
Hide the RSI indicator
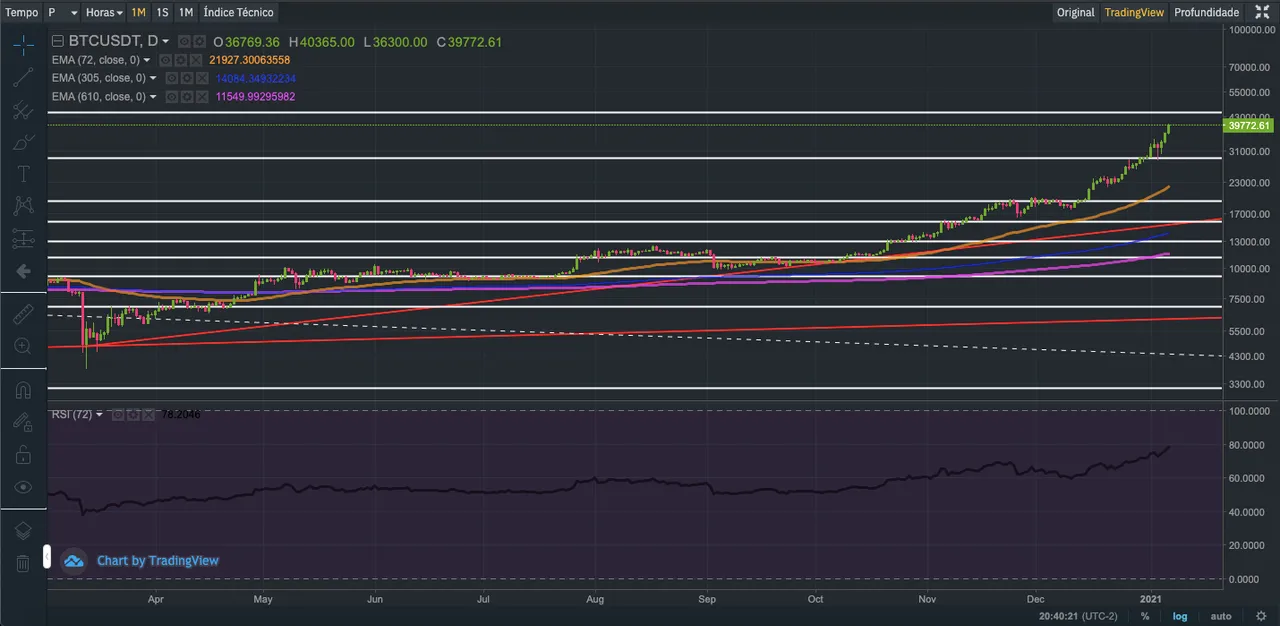(117, 414)
